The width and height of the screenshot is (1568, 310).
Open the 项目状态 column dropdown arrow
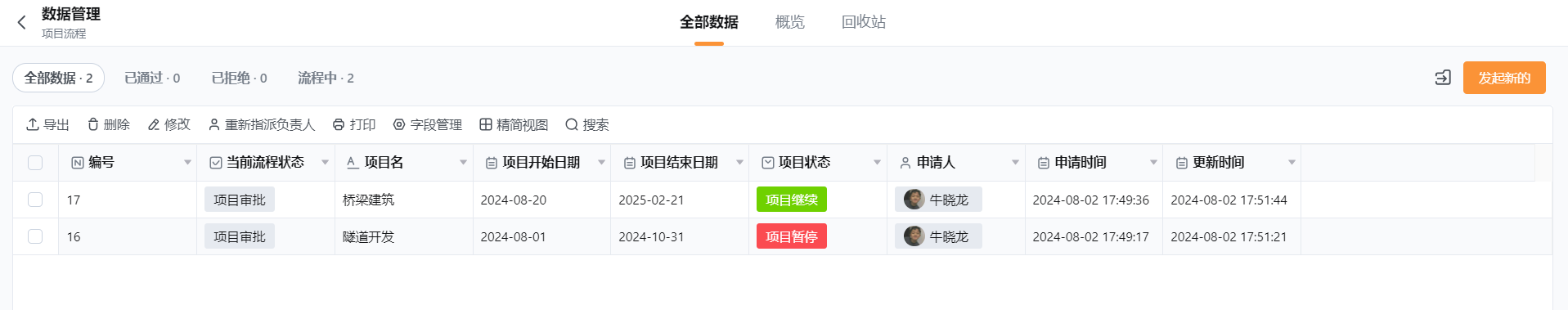(877, 163)
